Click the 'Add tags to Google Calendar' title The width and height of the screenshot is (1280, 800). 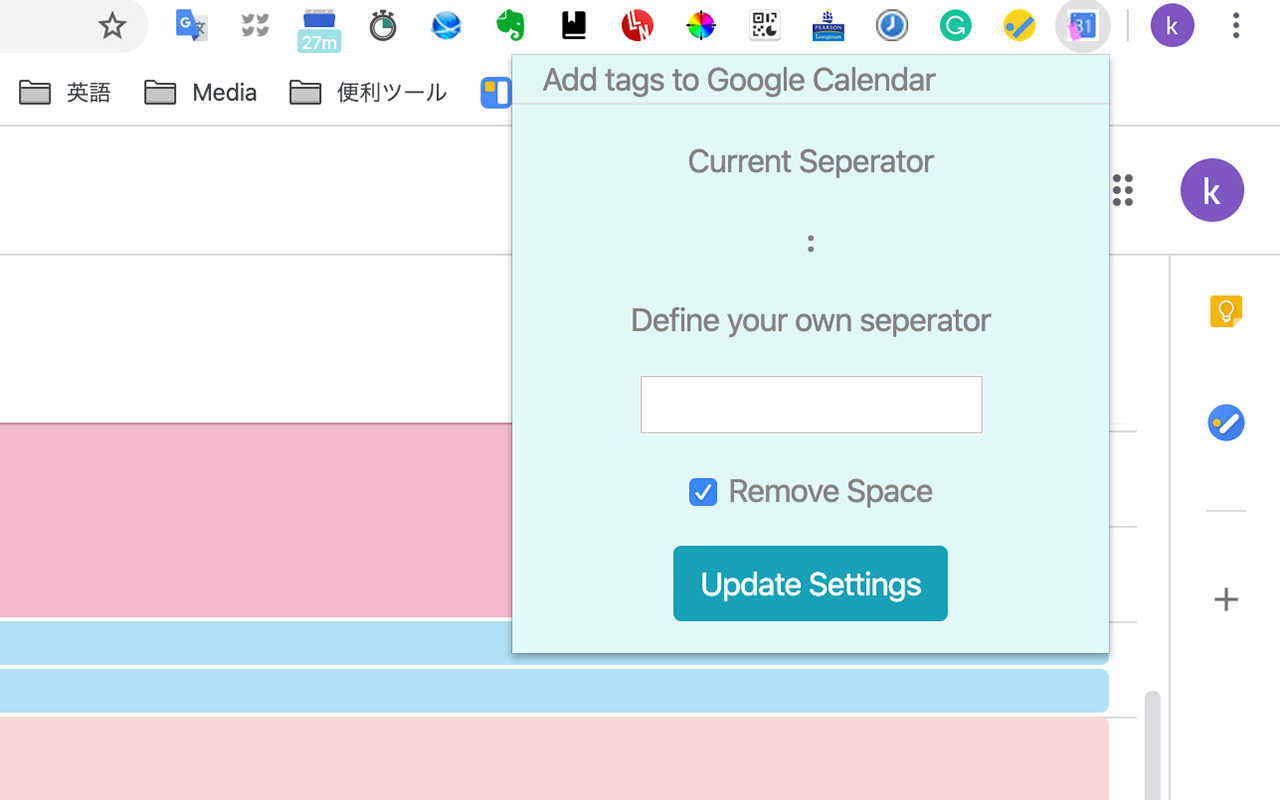(739, 81)
